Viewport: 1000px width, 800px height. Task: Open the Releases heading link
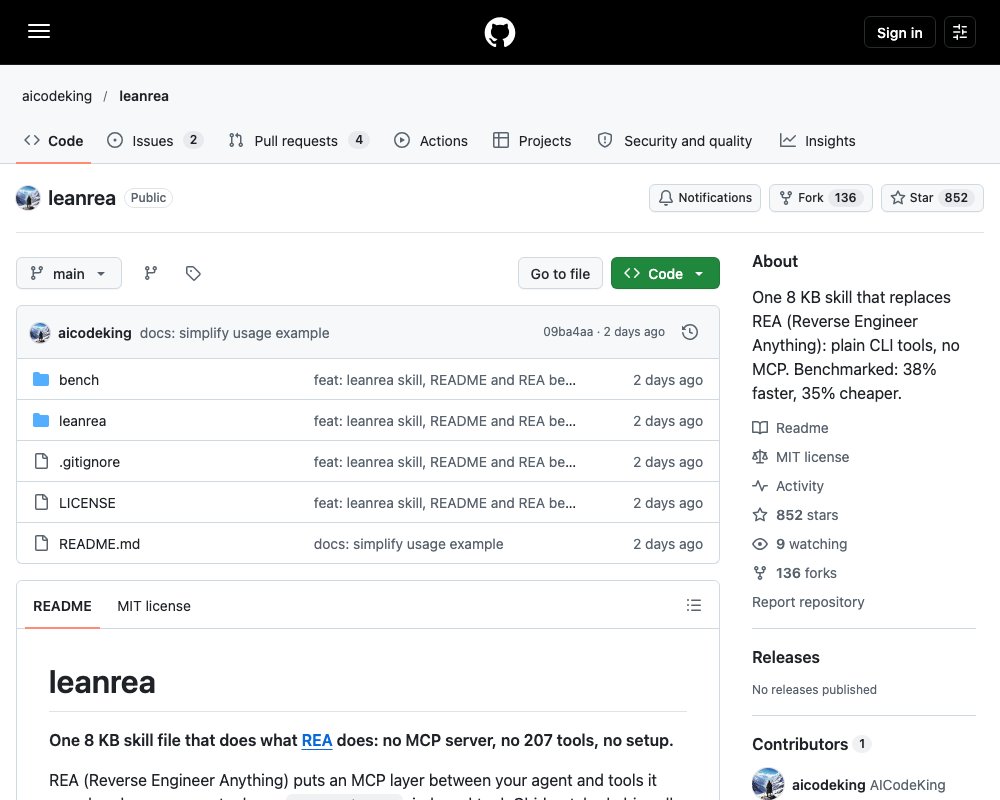tap(786, 658)
